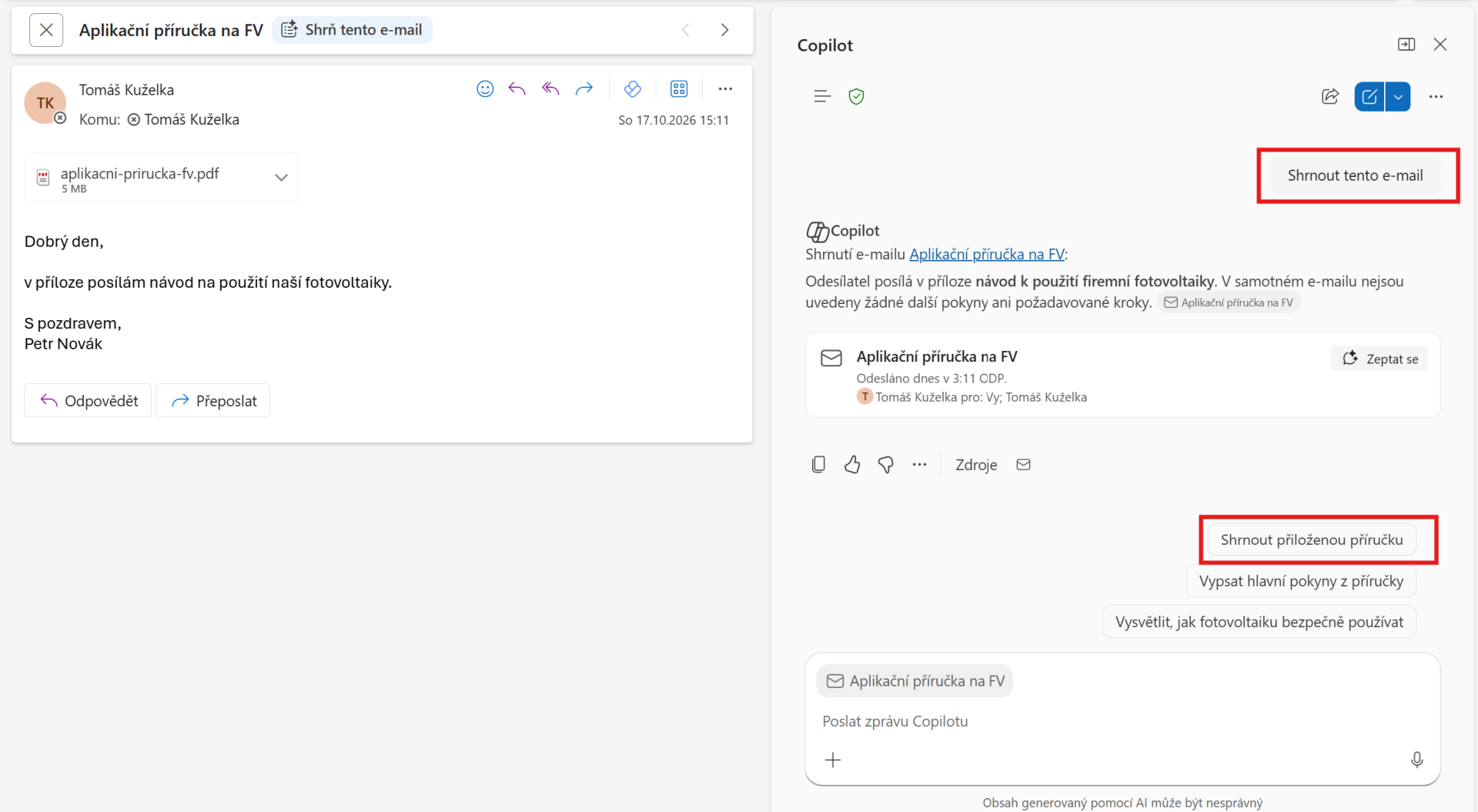Close the email with the X button
The height and width of the screenshot is (812, 1478).
[46, 30]
